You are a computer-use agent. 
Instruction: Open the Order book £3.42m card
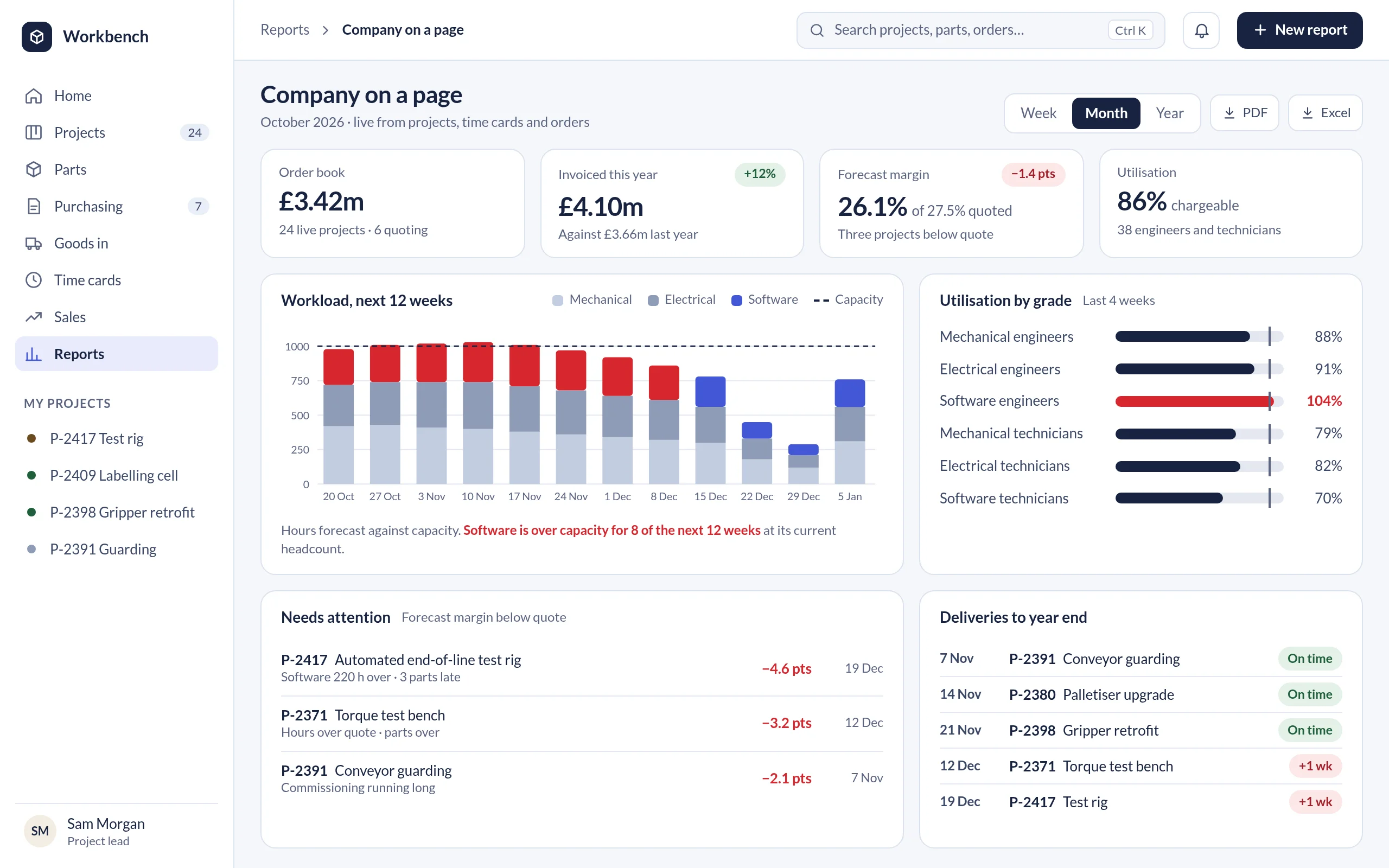[393, 203]
